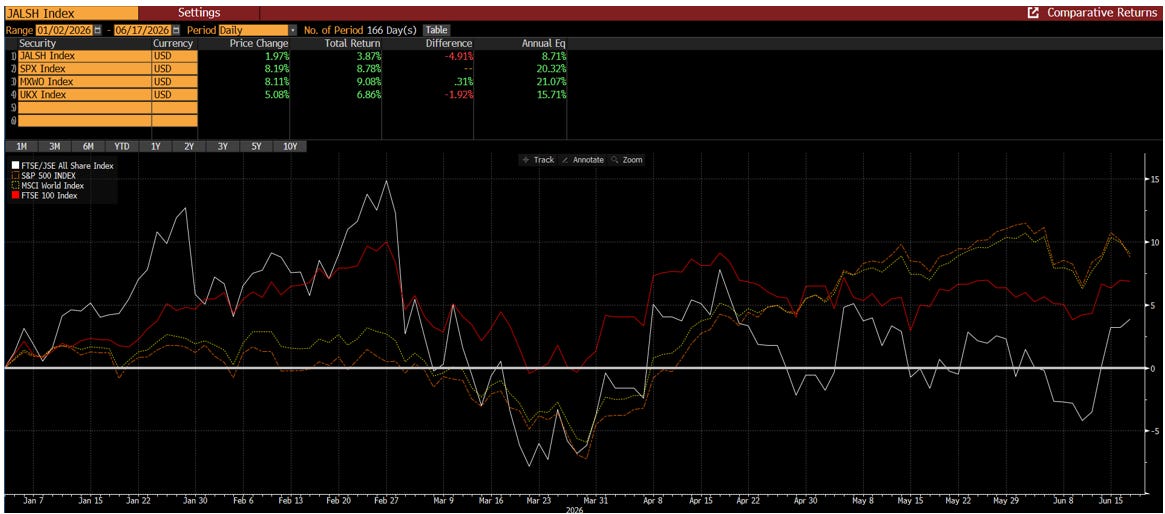Click the empty security field in row 6
The width and height of the screenshot is (1165, 514).
click(x=83, y=120)
